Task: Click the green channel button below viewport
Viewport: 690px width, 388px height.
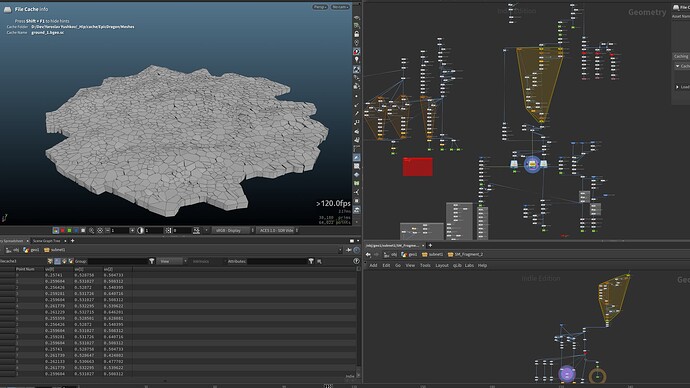Action: click(x=69, y=231)
